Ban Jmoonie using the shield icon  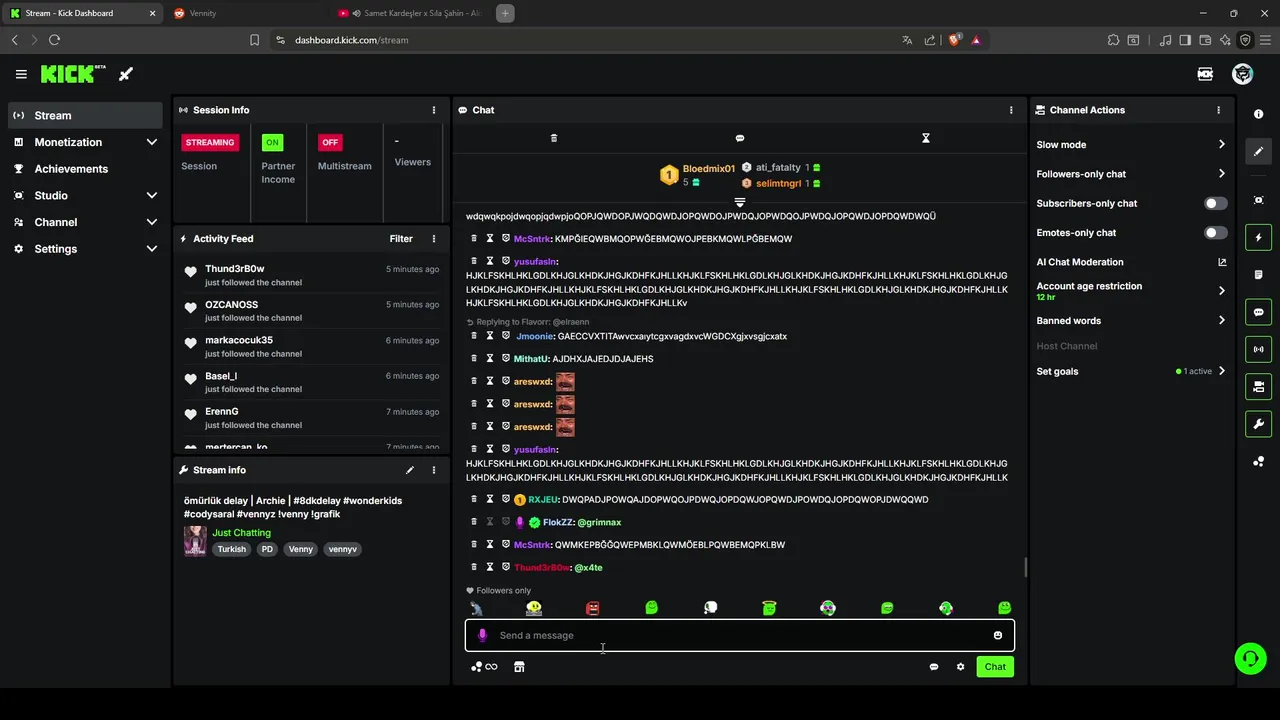click(x=506, y=336)
